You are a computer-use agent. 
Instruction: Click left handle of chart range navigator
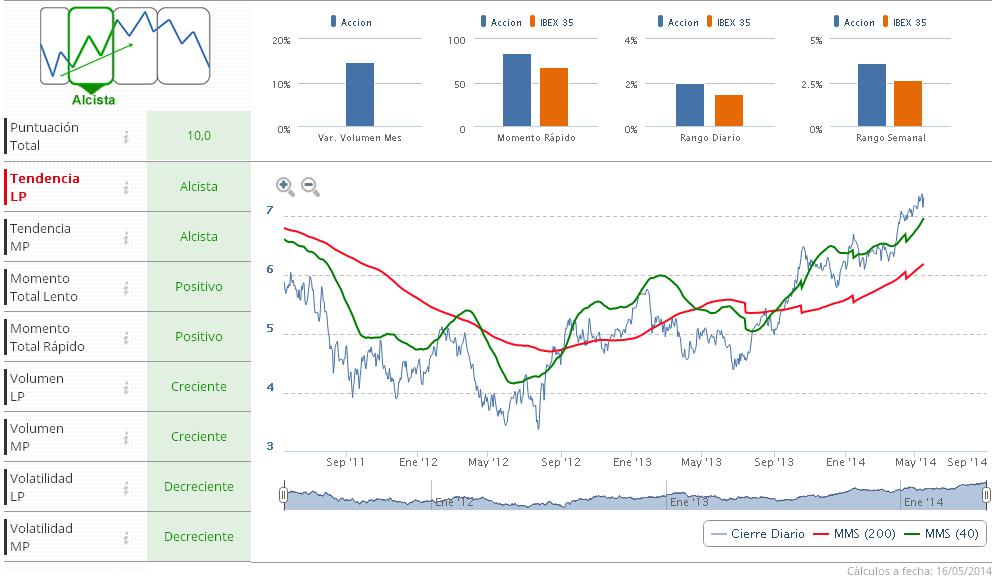284,494
